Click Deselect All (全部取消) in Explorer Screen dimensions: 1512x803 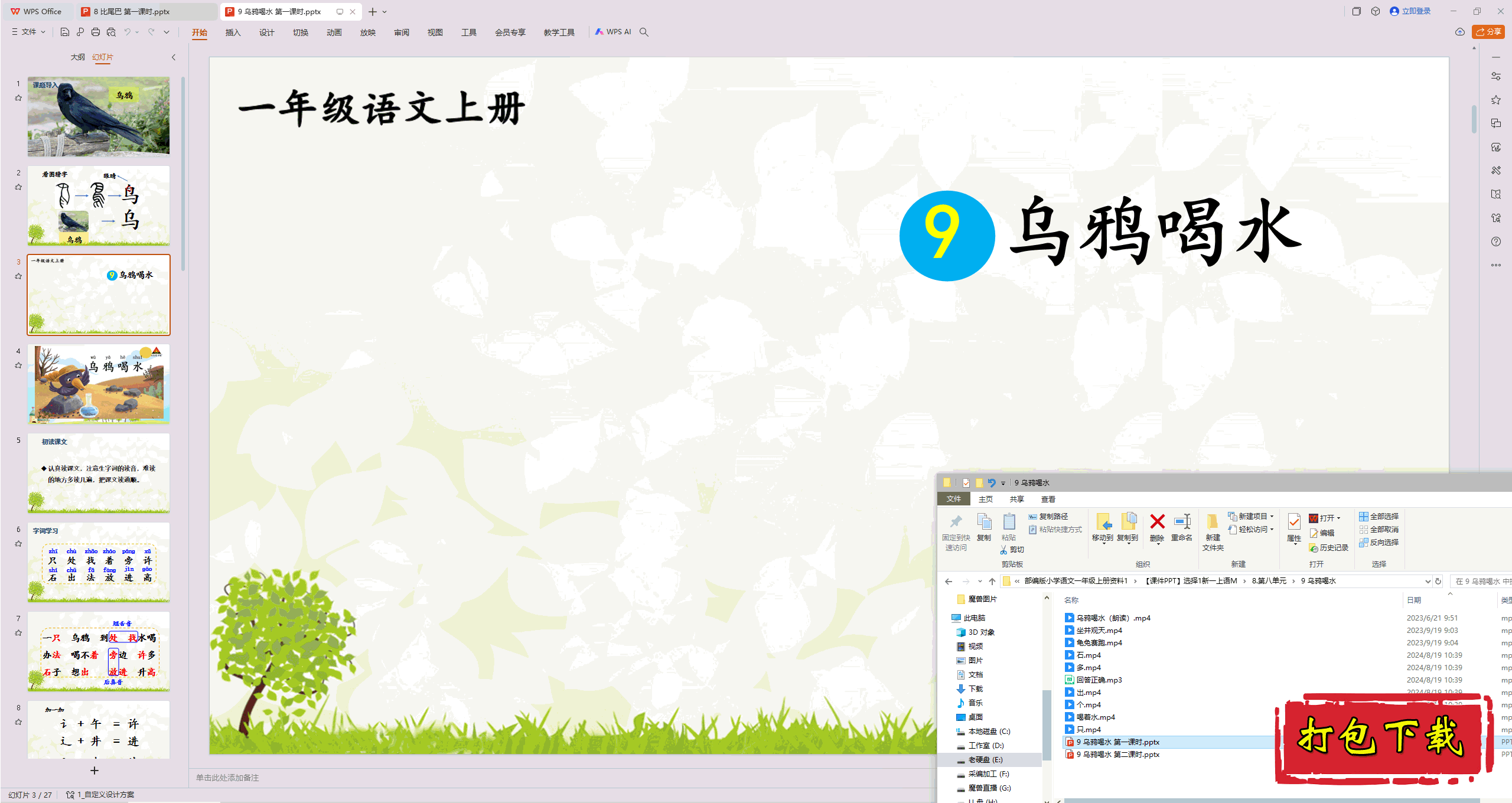[1379, 530]
